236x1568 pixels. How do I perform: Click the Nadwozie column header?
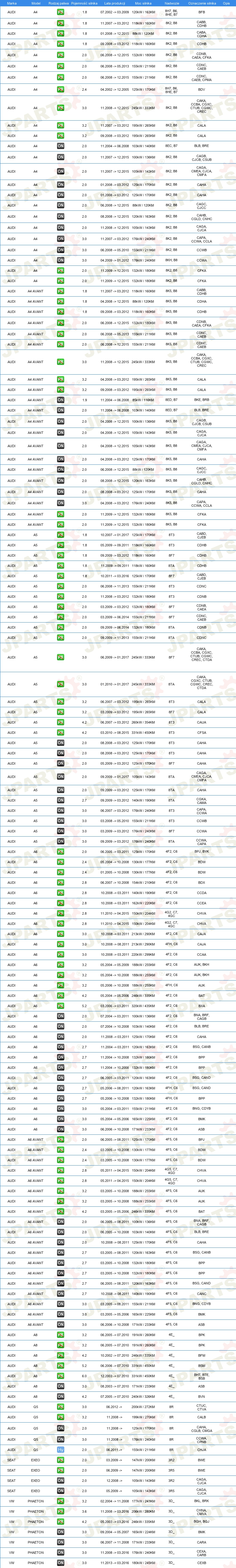172,3
